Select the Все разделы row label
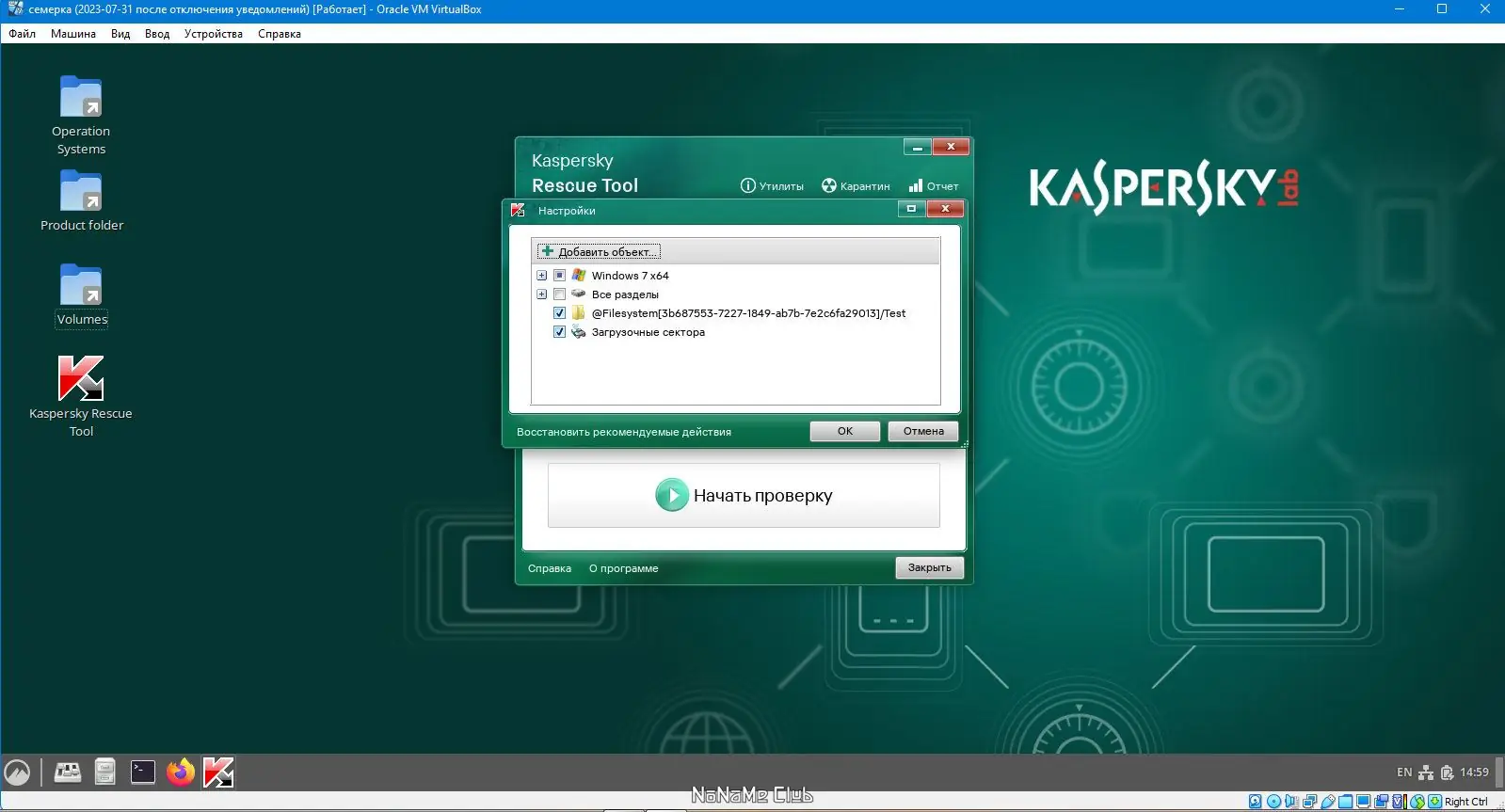The height and width of the screenshot is (812, 1505). [625, 295]
